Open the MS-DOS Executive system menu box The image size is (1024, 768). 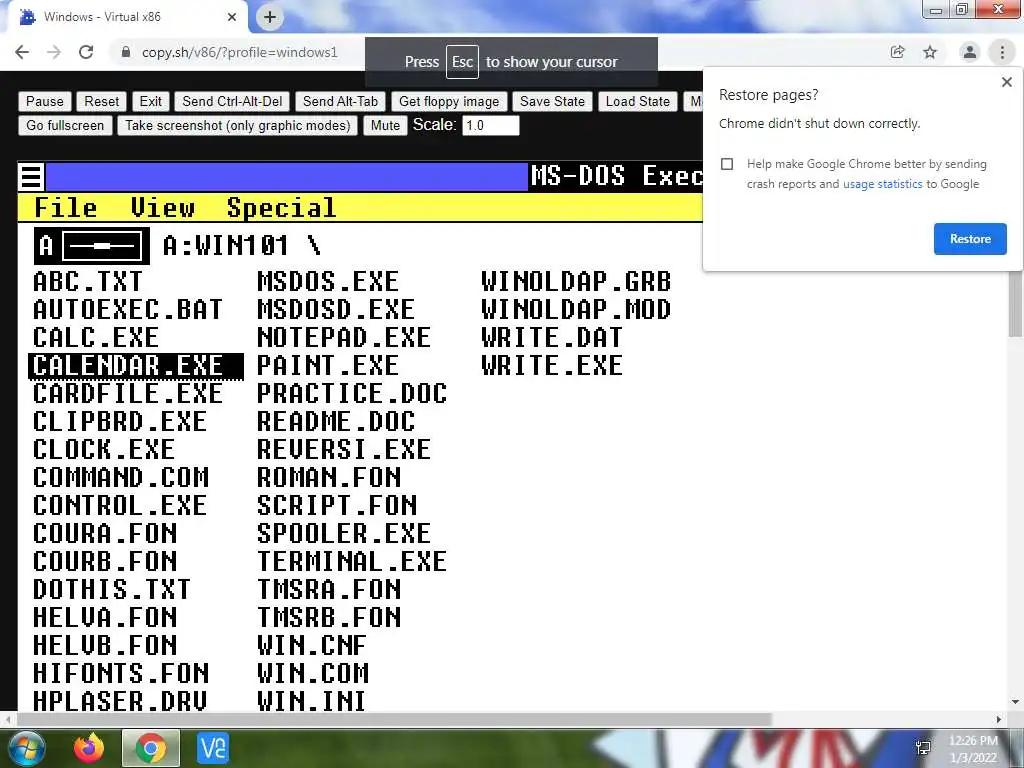click(31, 177)
